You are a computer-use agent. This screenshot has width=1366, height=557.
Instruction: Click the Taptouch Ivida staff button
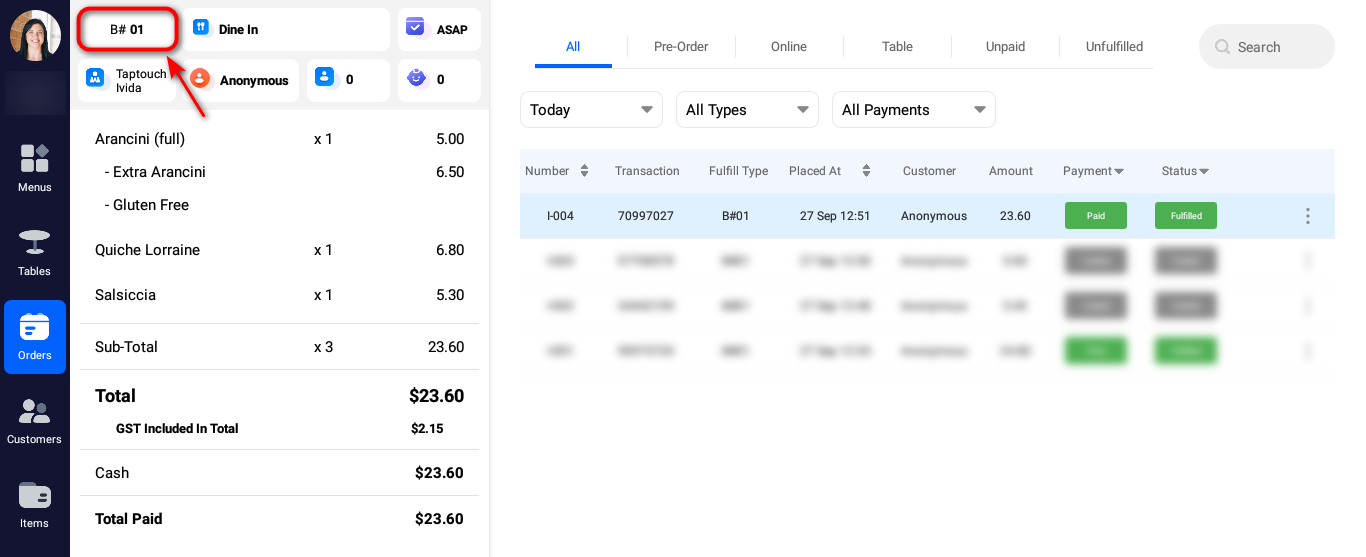point(127,80)
